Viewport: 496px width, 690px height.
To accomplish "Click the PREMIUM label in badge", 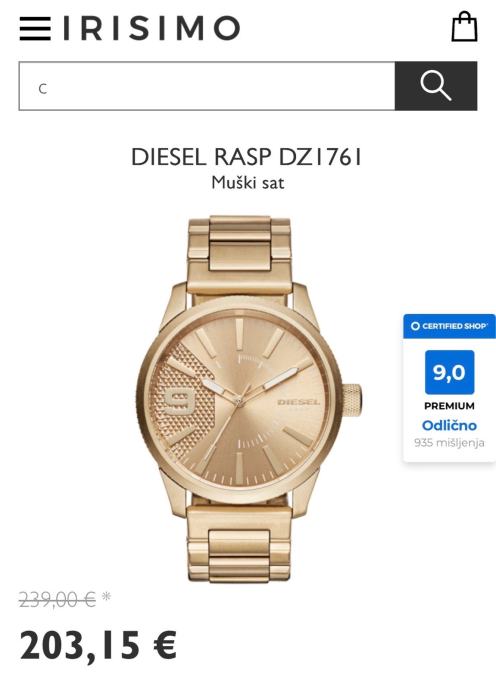I will point(449,406).
